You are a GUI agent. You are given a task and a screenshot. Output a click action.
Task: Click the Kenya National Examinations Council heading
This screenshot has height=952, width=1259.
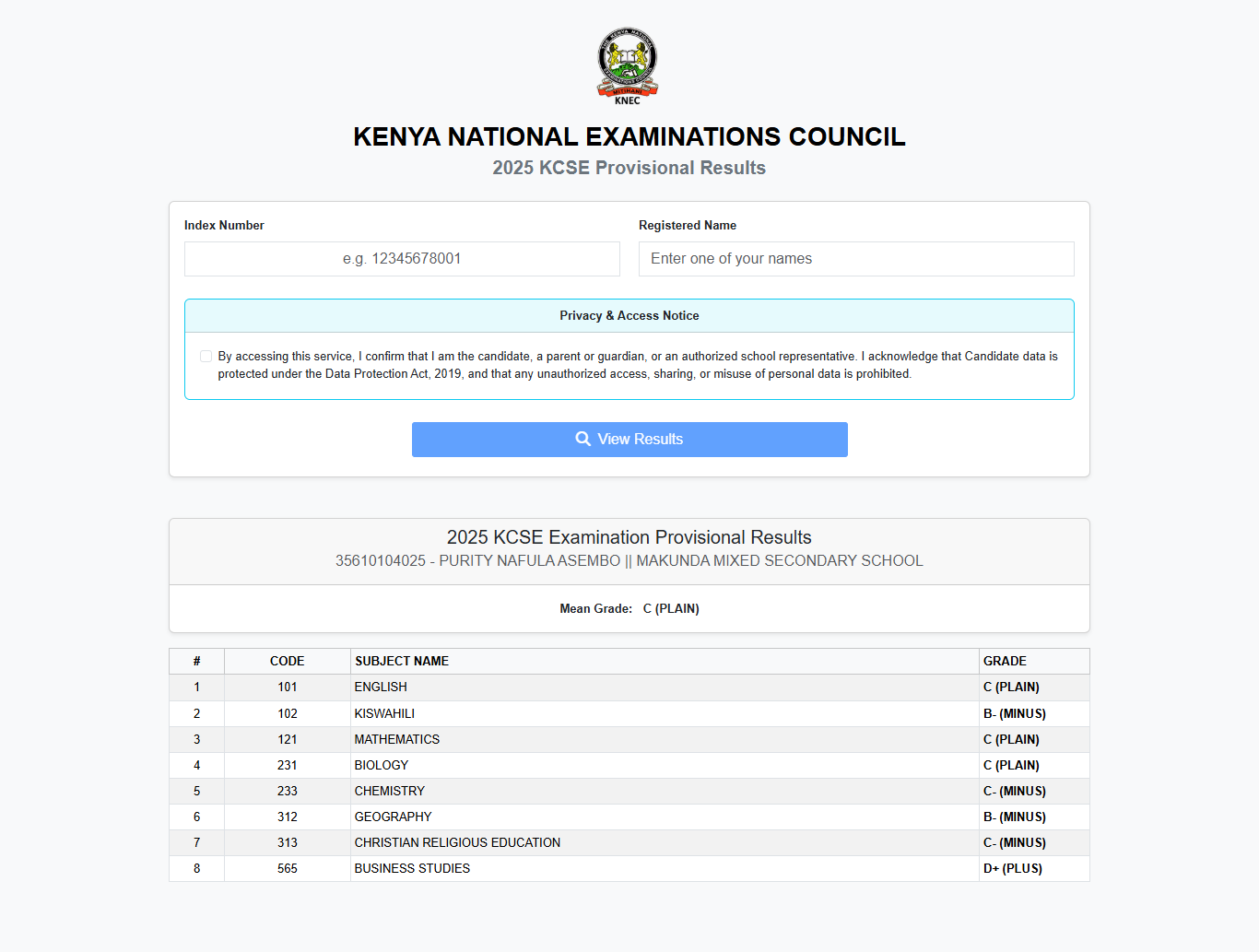point(629,136)
